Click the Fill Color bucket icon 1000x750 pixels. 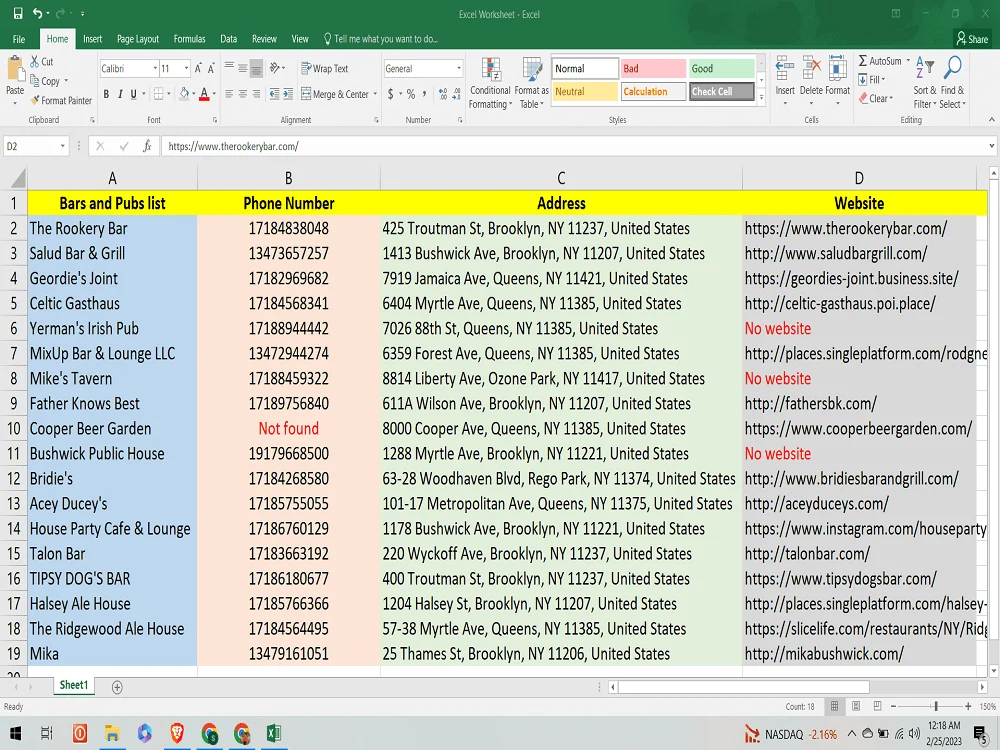184,94
